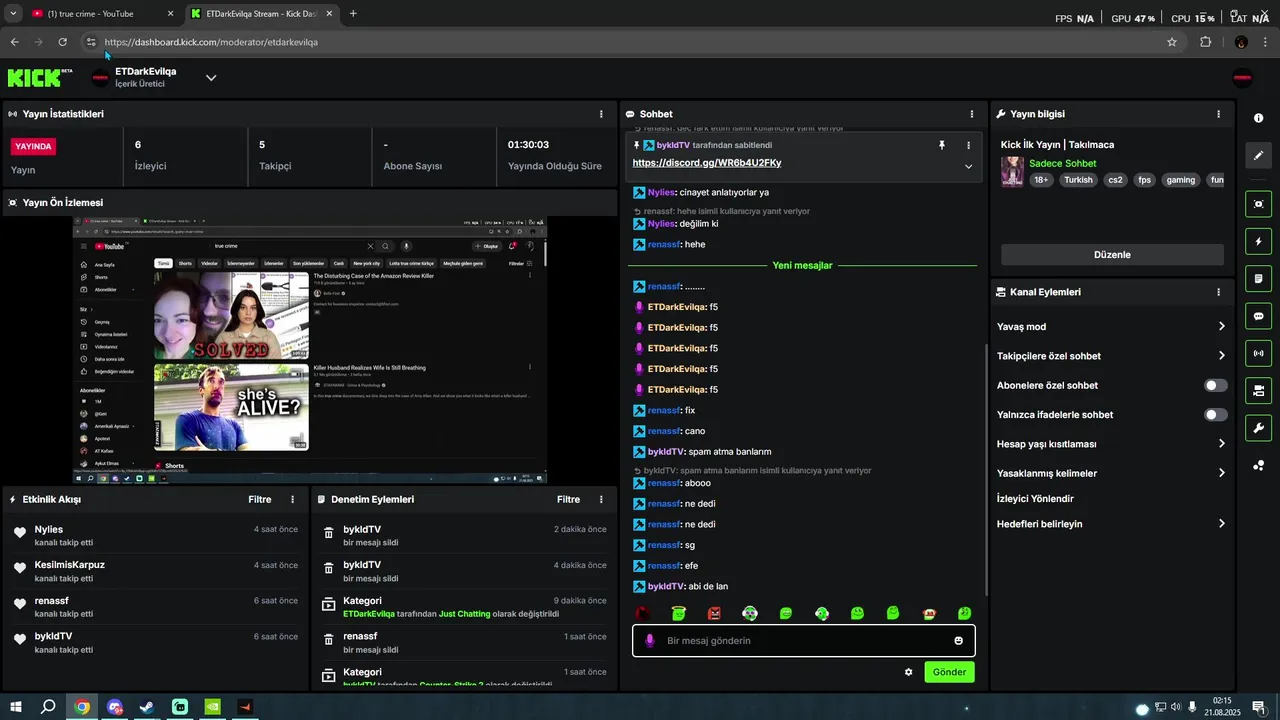Screen dimensions: 1280x720
Task: Open Etkinlik Akışı three-dot menu
Action: point(293,499)
